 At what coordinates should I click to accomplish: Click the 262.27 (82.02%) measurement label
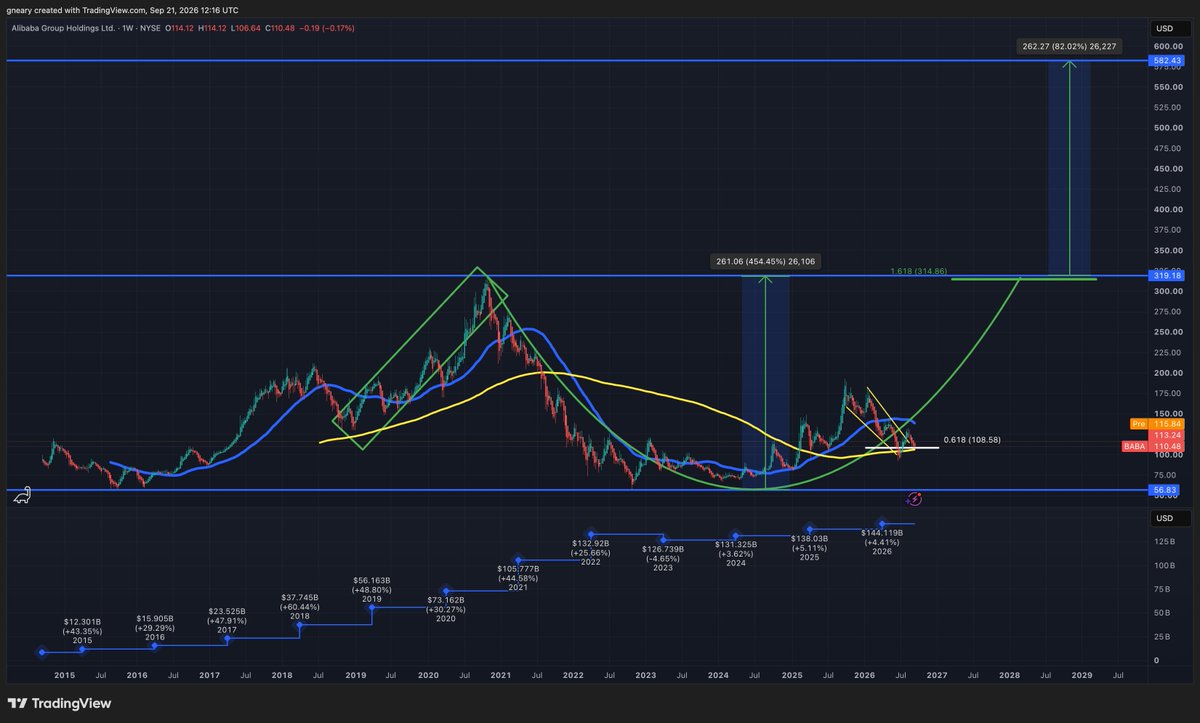point(1069,46)
